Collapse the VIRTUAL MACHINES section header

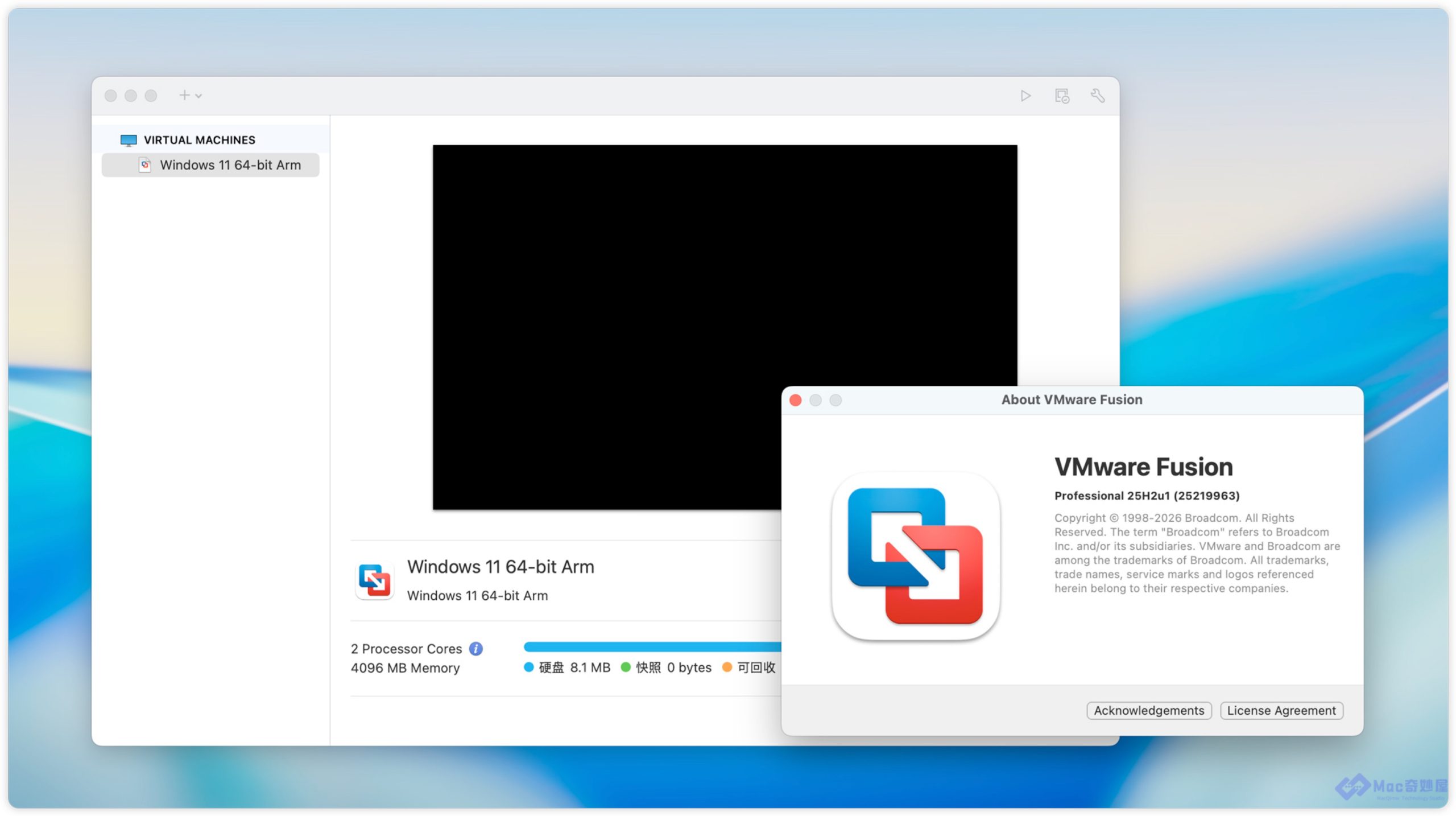[x=199, y=140]
